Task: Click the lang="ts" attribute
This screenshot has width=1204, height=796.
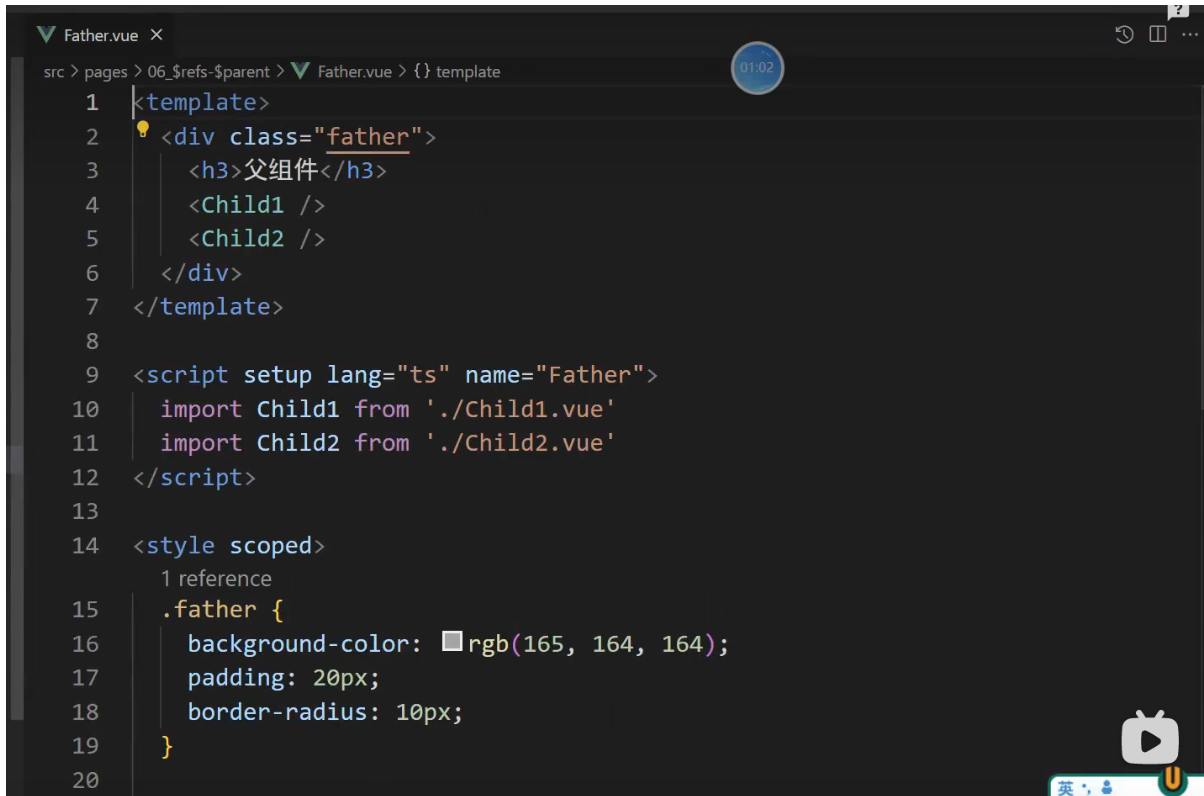Action: pos(389,375)
